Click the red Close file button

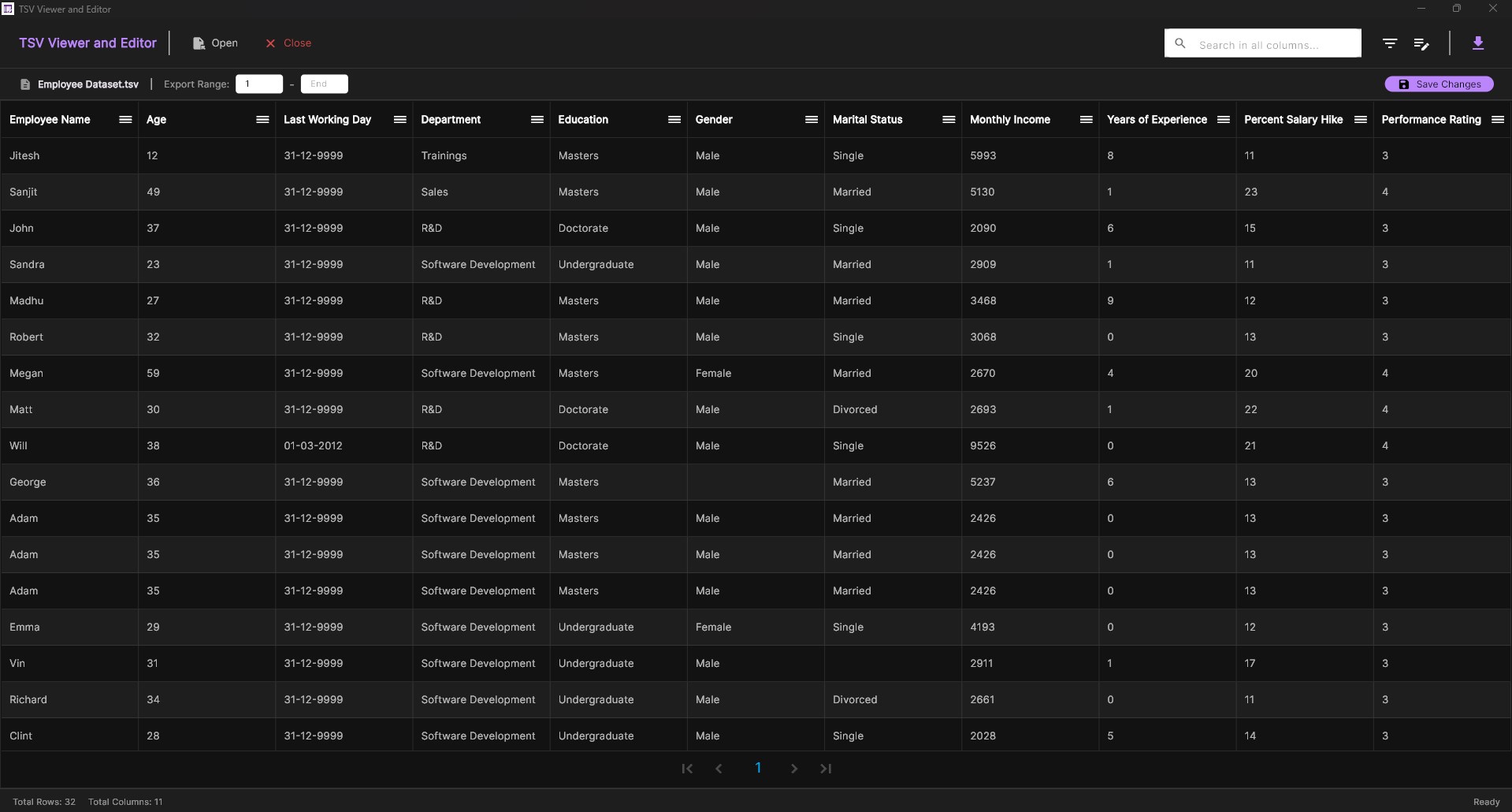[288, 43]
